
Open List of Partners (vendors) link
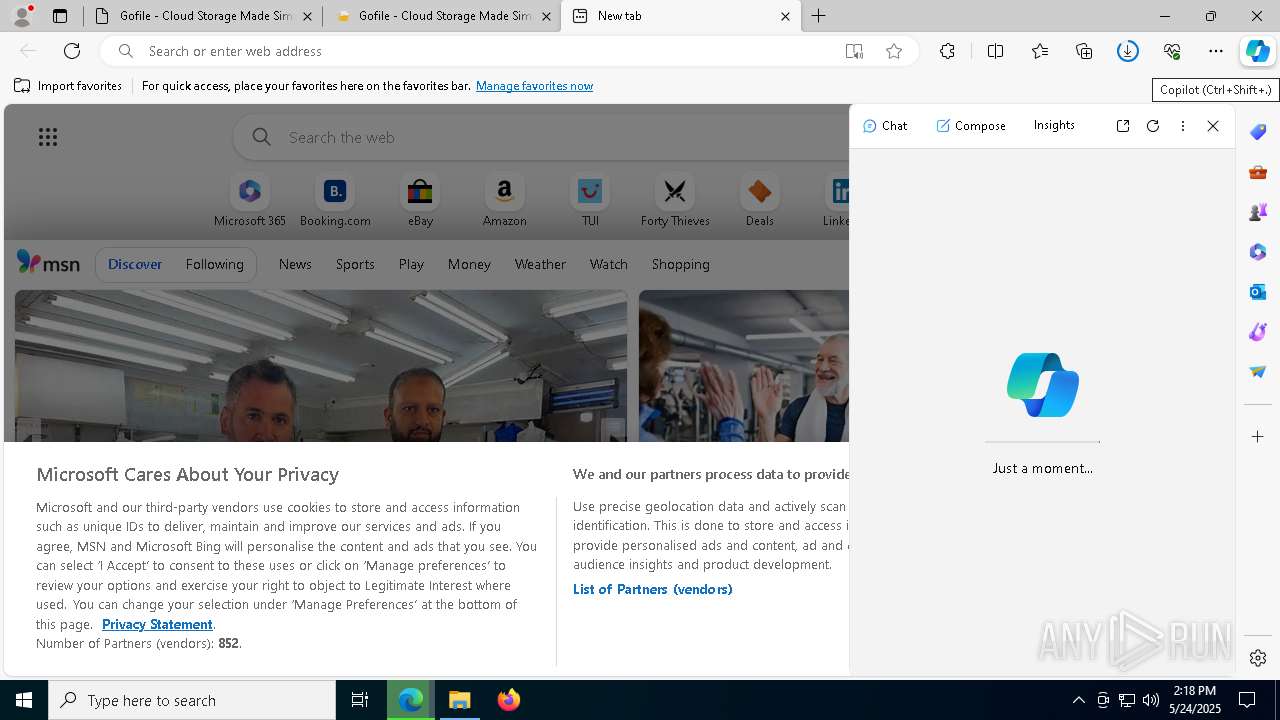coord(653,589)
